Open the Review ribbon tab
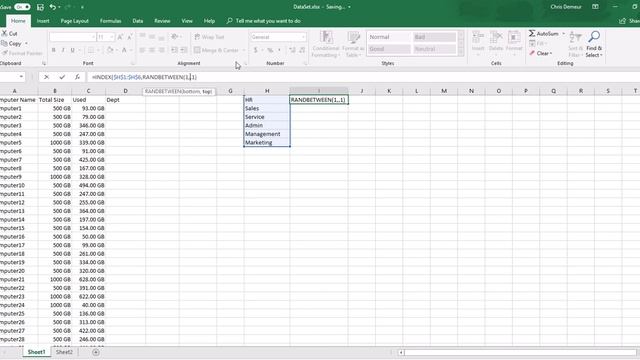640x360 pixels. pyautogui.click(x=162, y=21)
